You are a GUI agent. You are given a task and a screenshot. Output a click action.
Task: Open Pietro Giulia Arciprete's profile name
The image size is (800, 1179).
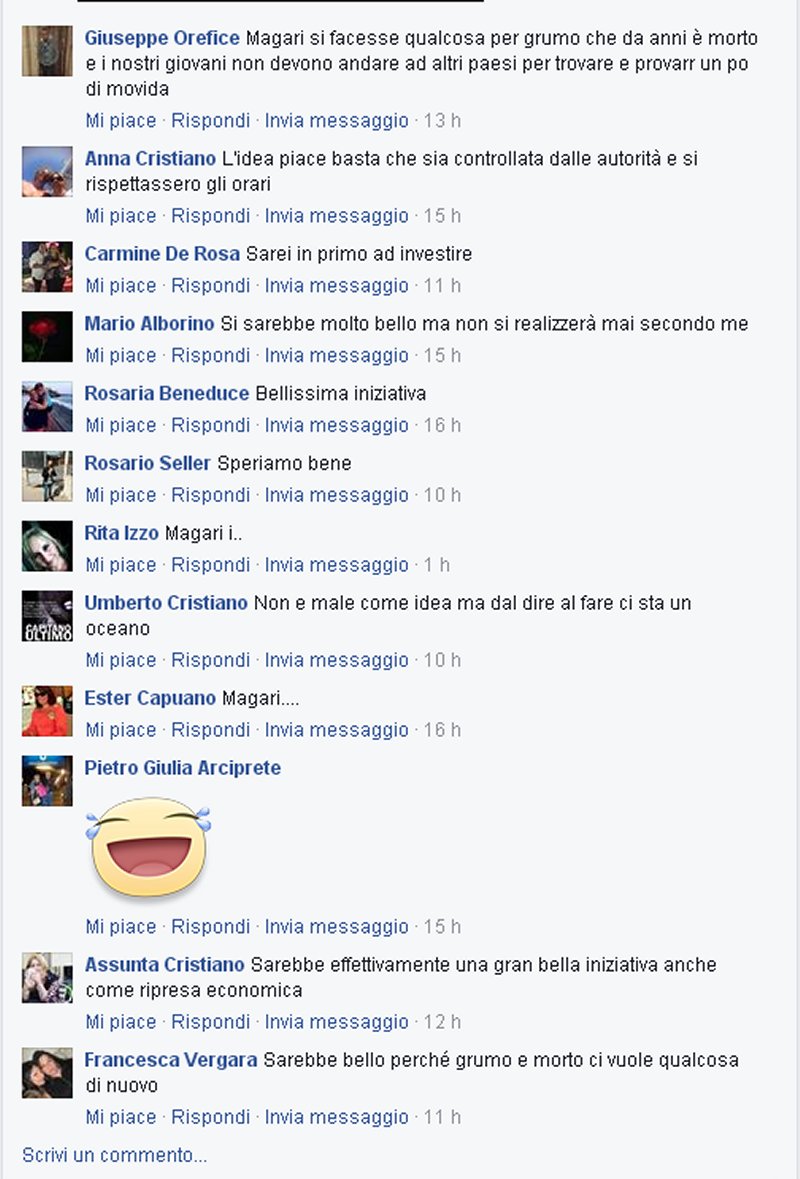tap(183, 768)
